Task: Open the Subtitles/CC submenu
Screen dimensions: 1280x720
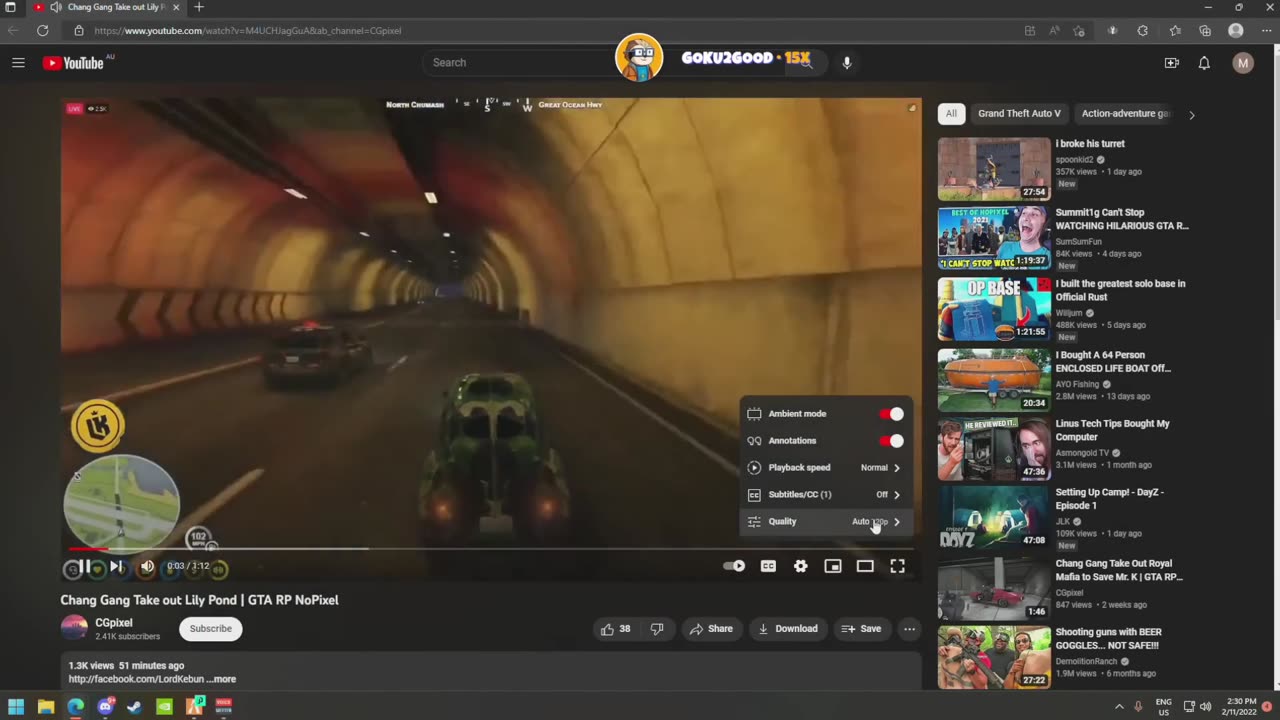Action: [x=826, y=495]
